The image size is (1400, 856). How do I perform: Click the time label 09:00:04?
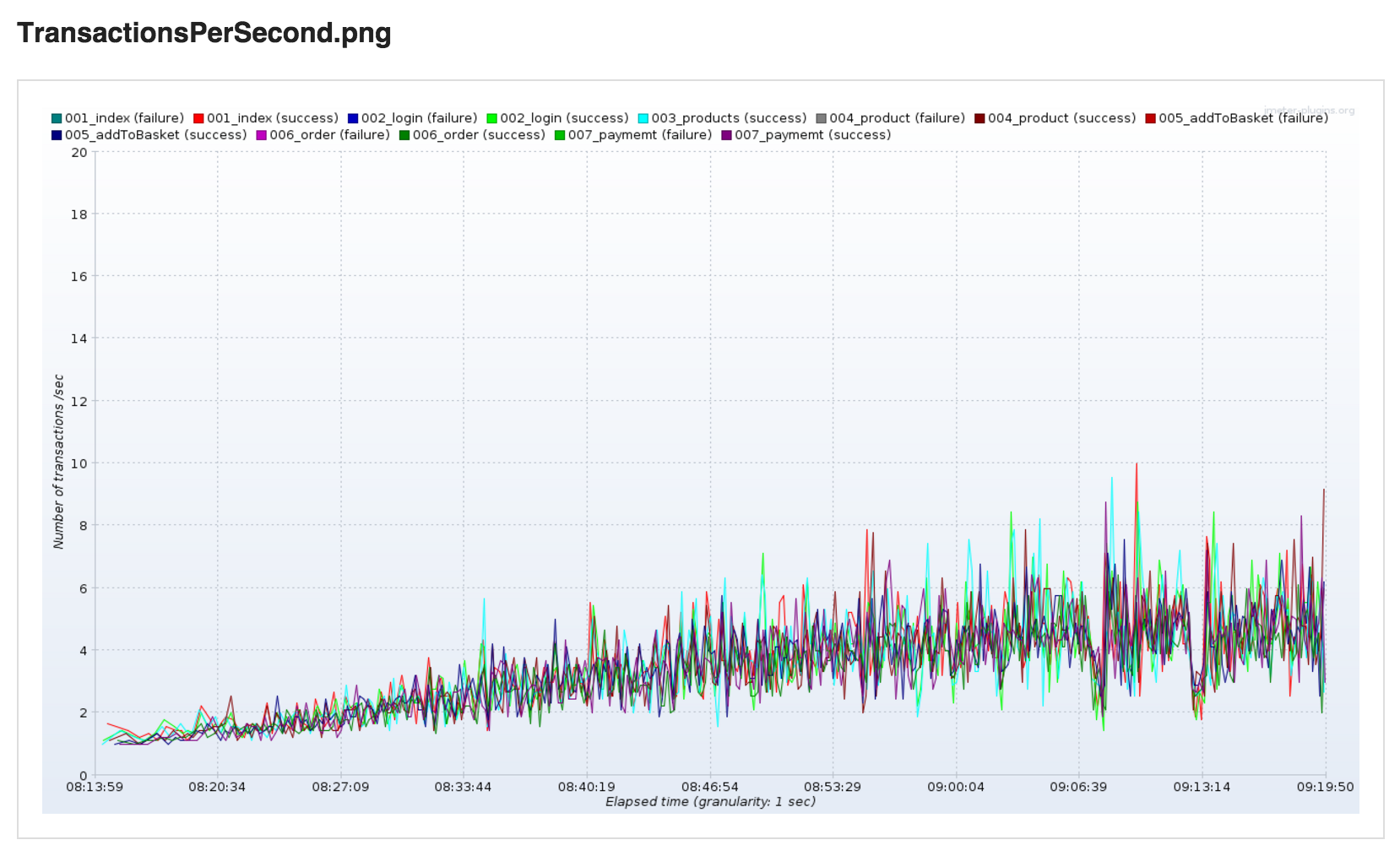pyautogui.click(x=956, y=787)
